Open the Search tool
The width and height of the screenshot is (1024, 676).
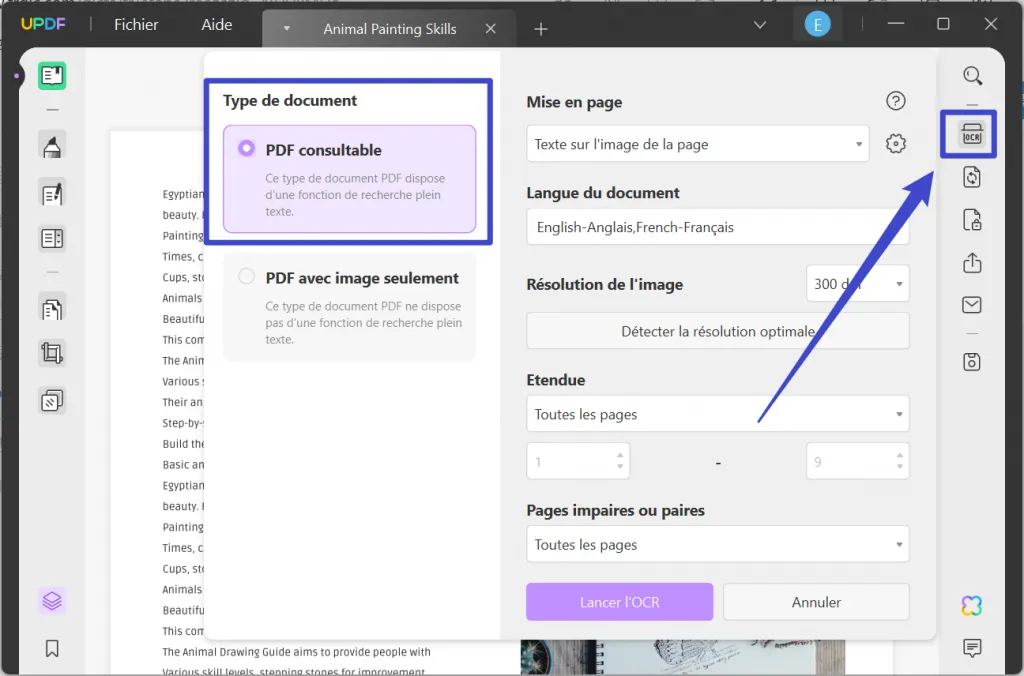971,75
